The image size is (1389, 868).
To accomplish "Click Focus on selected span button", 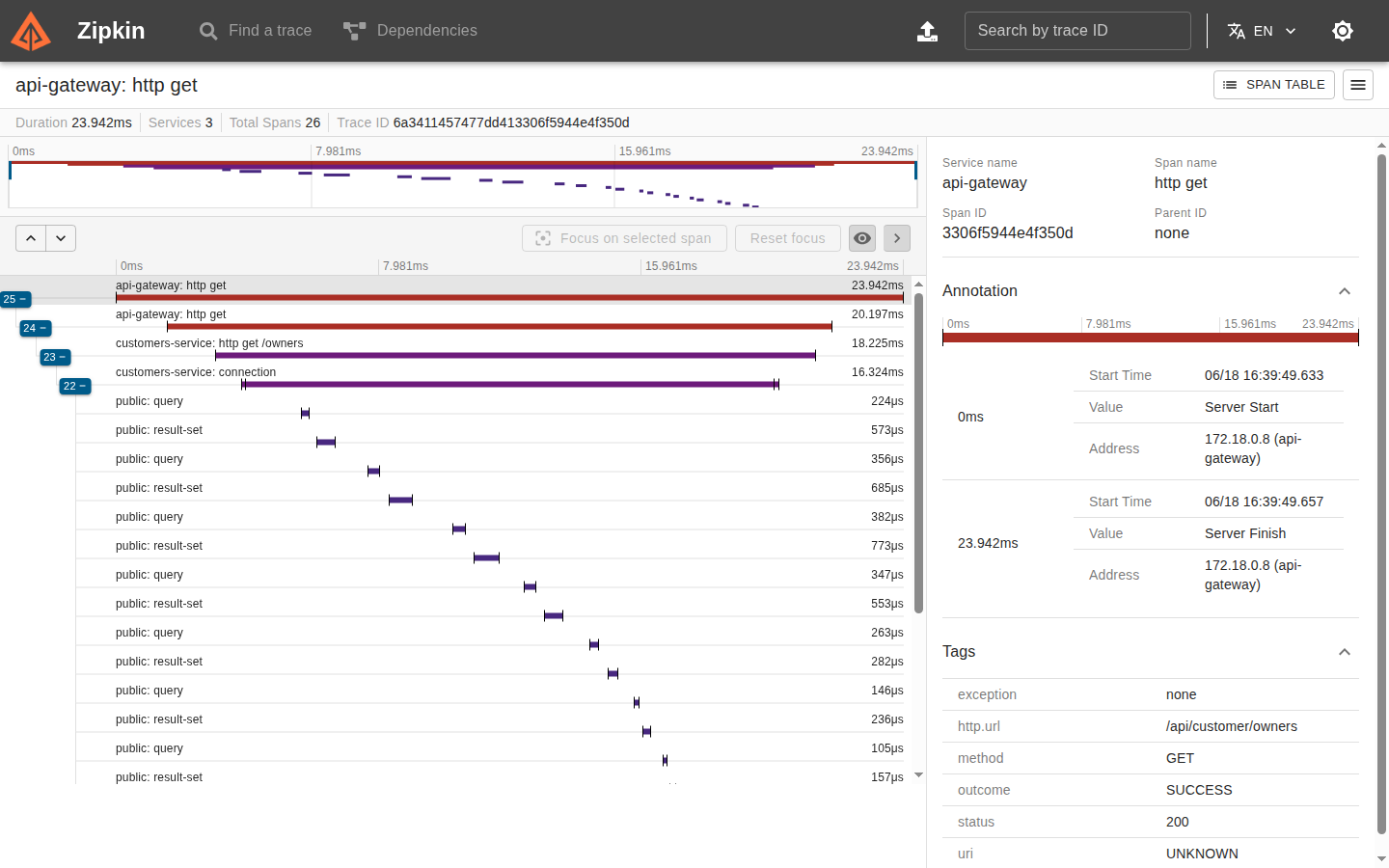I will (624, 238).
